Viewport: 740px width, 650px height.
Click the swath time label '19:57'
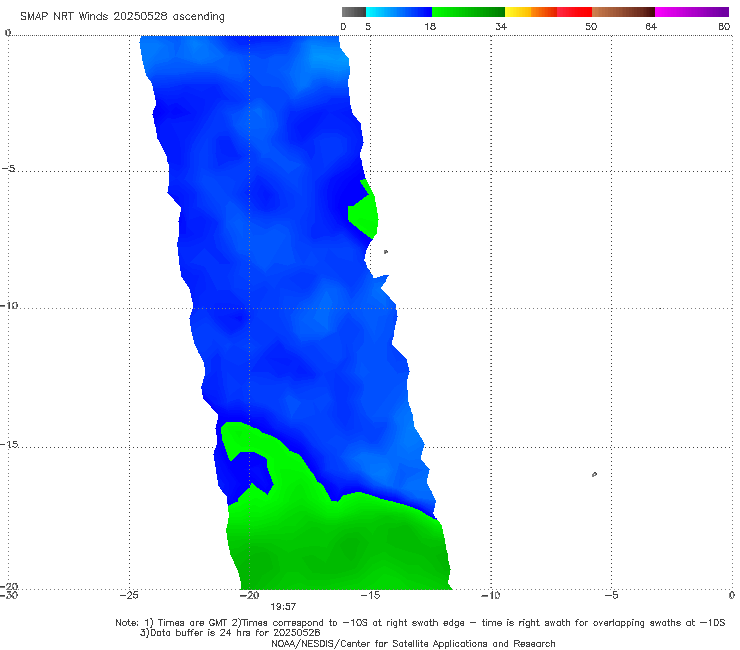tap(283, 607)
